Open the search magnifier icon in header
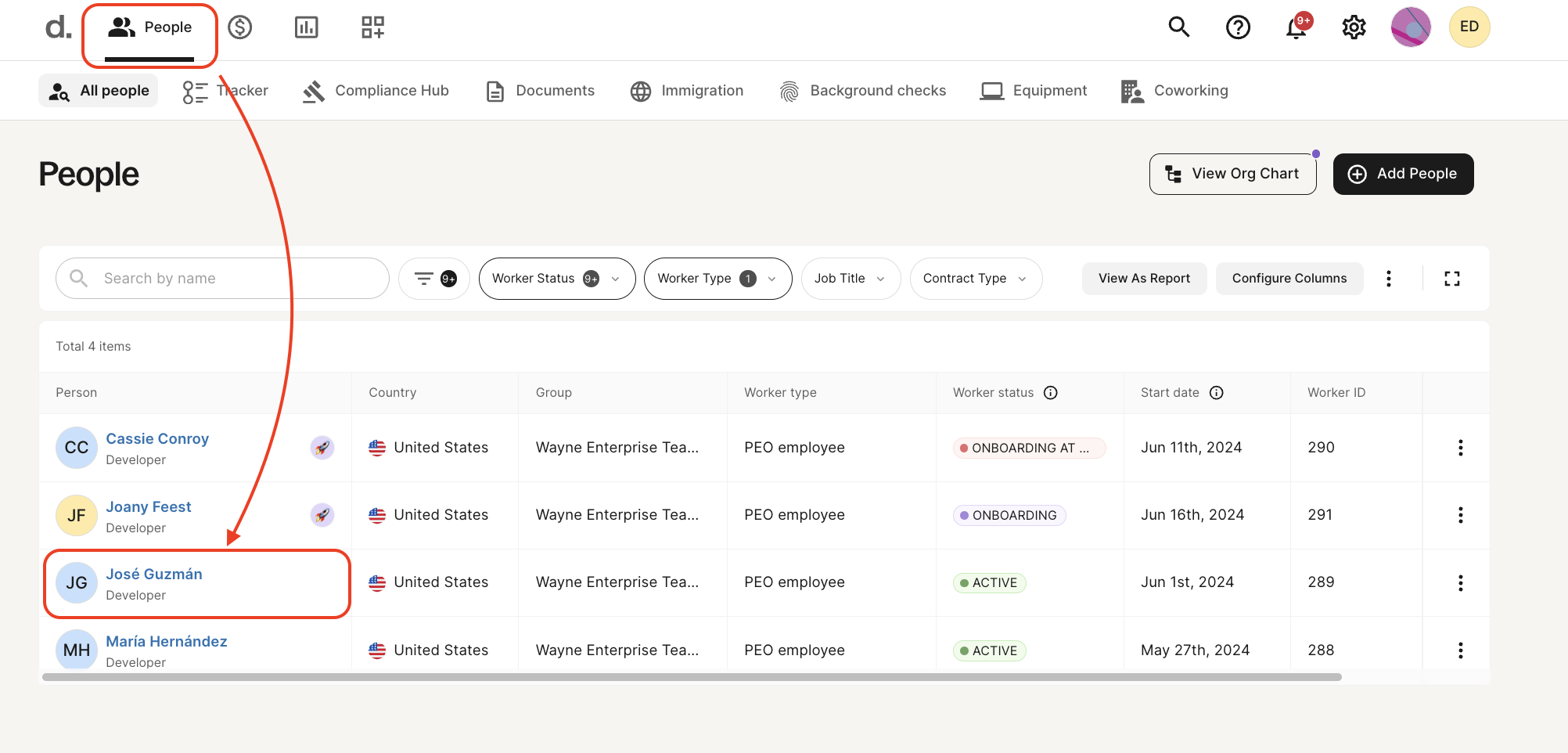The height and width of the screenshot is (753, 1568). (x=1178, y=27)
